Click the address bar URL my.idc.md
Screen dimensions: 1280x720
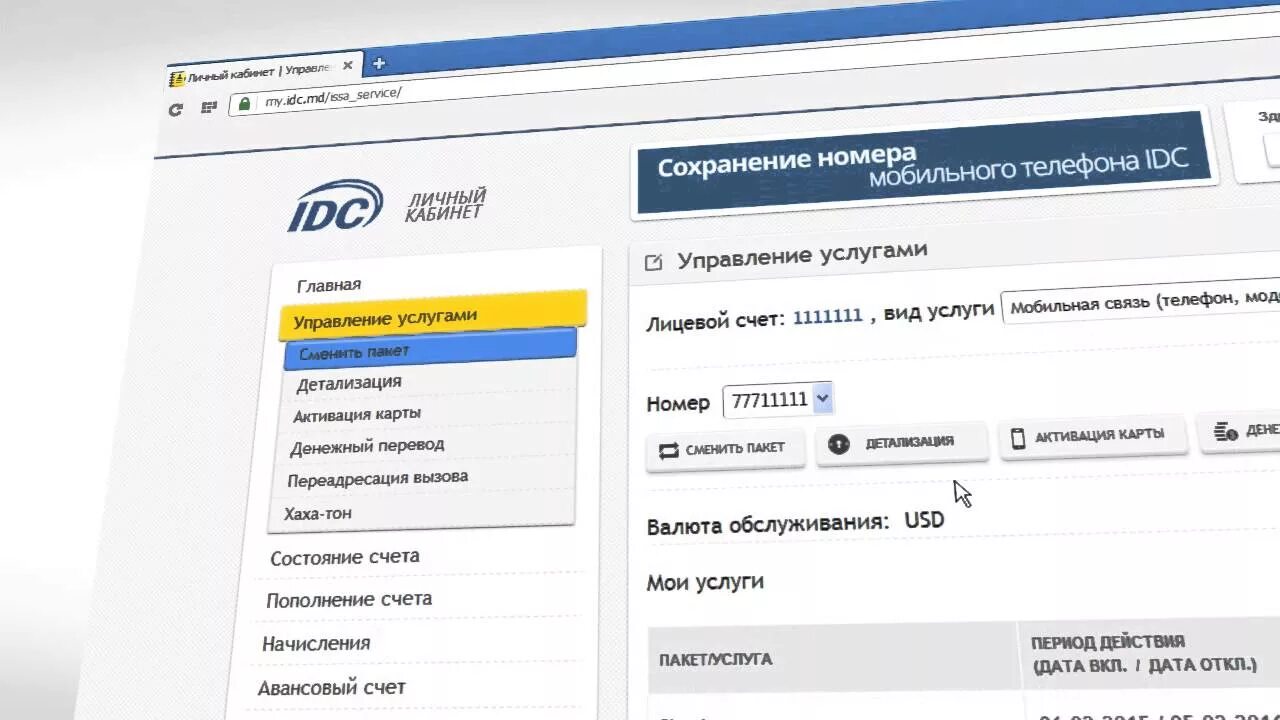click(x=332, y=97)
